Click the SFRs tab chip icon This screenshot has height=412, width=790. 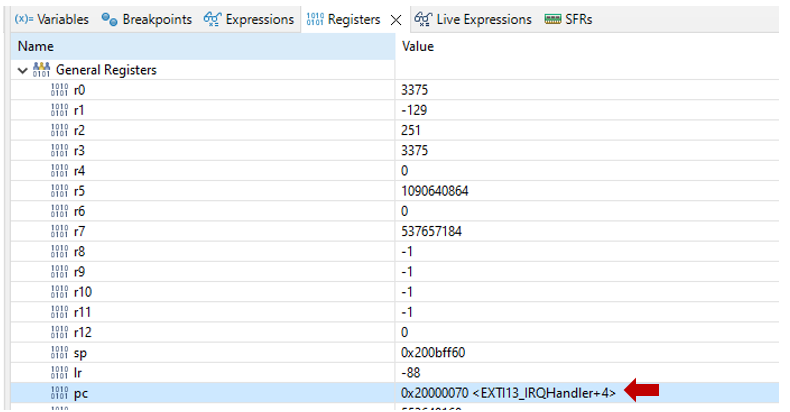coord(552,19)
